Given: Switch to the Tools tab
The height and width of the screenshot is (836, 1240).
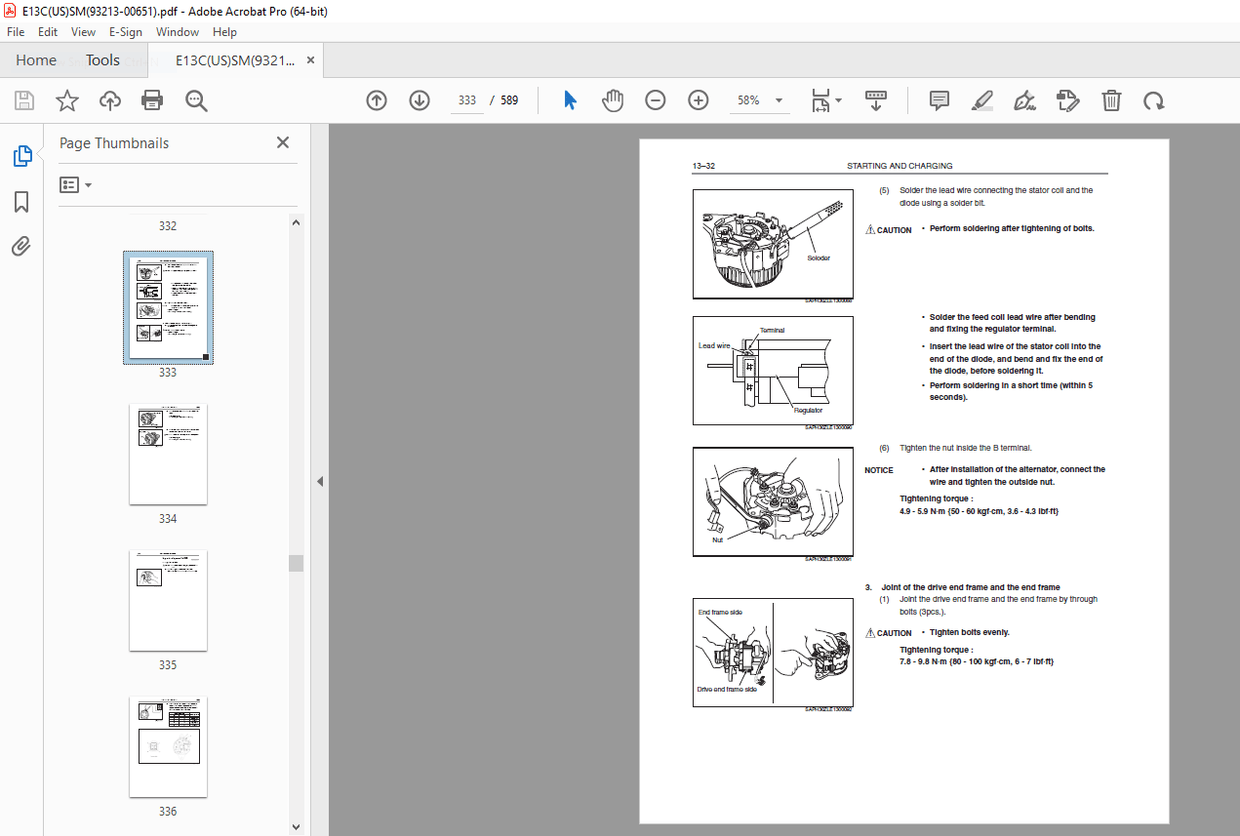Looking at the screenshot, I should point(102,60).
